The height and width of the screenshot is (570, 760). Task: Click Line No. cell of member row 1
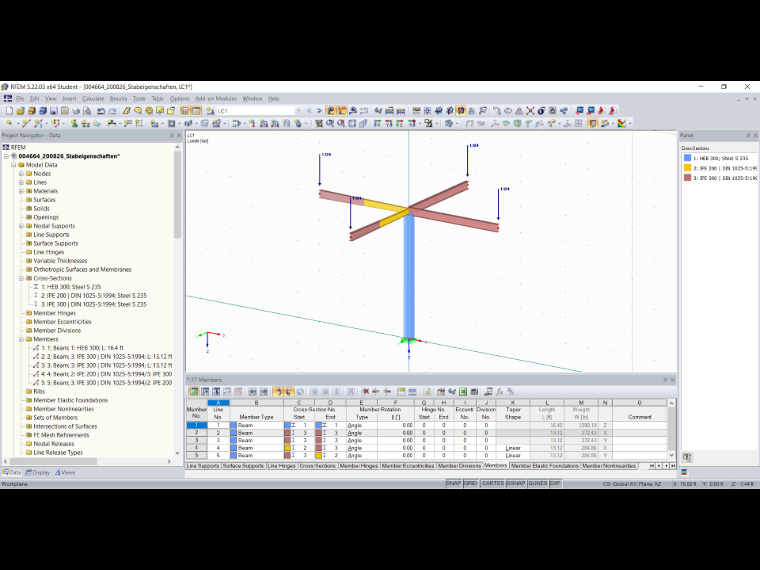pos(218,425)
